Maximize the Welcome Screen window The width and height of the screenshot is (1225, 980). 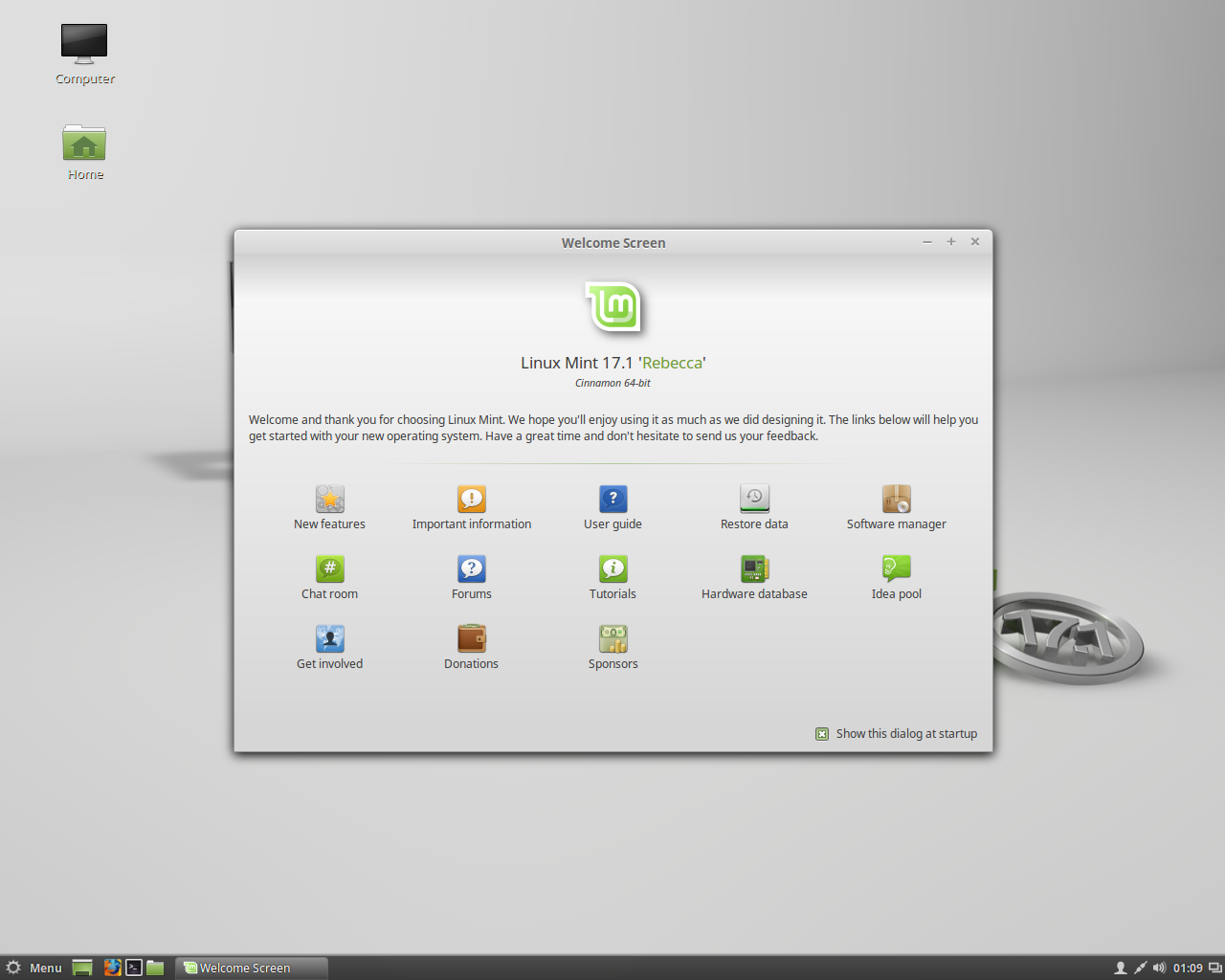pos(951,242)
